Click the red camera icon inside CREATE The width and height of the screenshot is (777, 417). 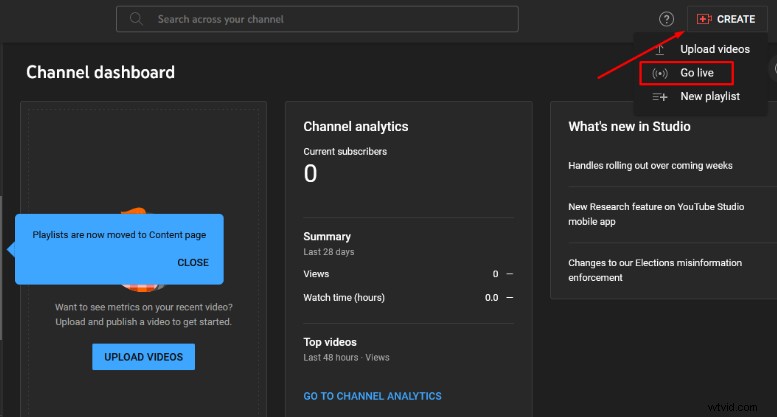coord(704,19)
